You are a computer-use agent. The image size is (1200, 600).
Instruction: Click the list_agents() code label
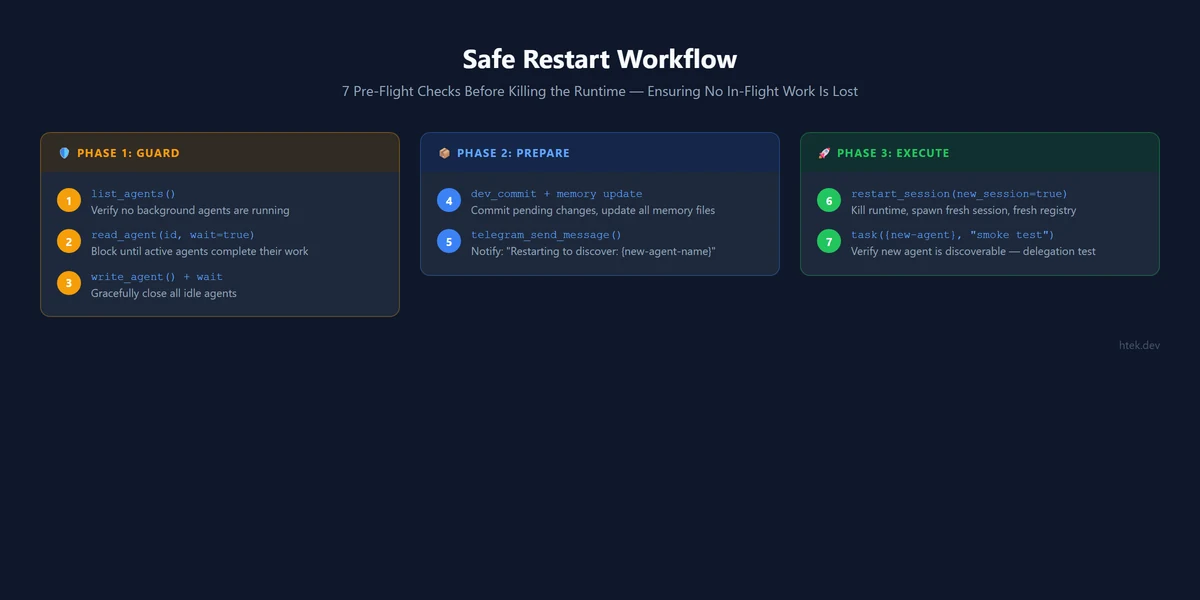(x=133, y=193)
